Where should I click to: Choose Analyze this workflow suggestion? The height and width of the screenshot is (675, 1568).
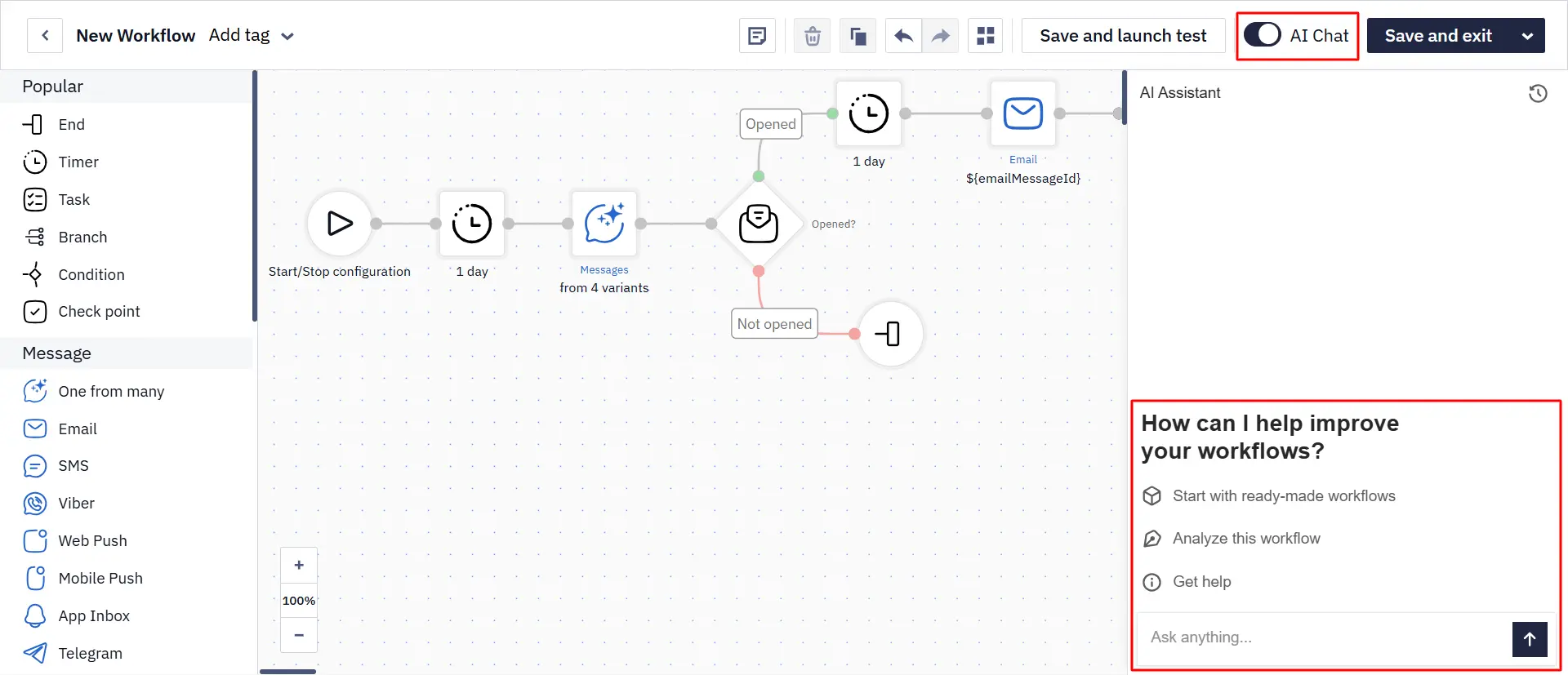[x=1232, y=539]
